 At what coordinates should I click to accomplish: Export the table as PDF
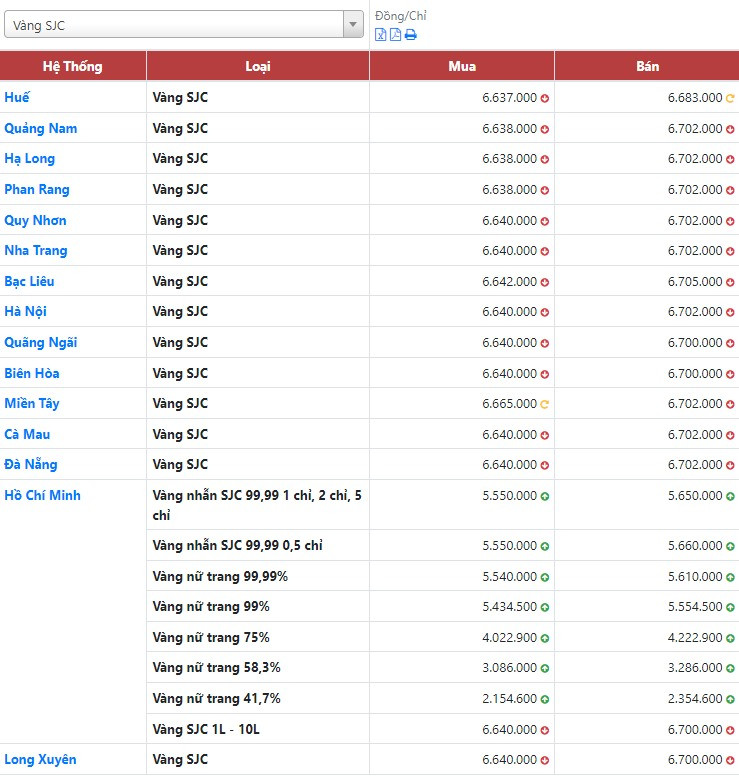(x=395, y=35)
